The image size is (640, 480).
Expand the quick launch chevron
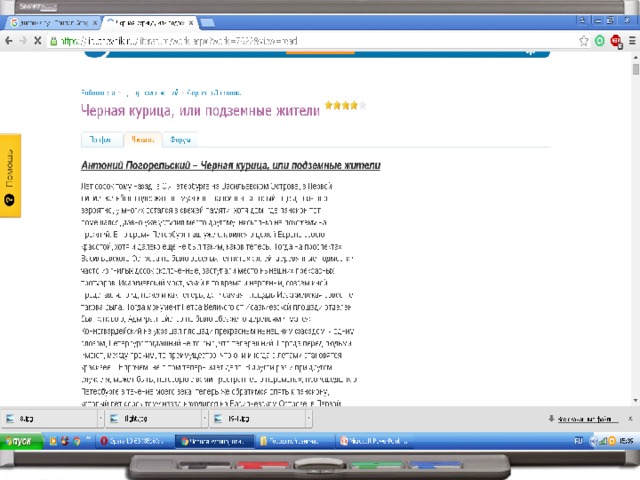[x=88, y=439]
